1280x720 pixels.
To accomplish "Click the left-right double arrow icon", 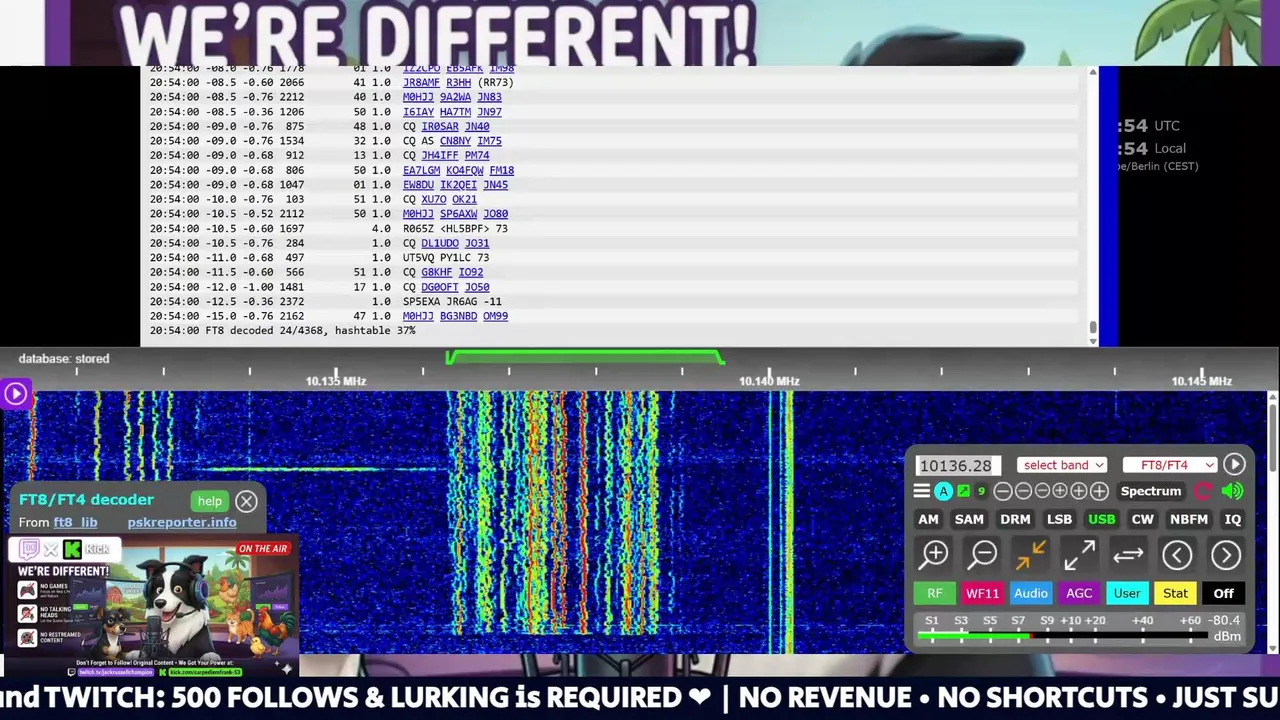I will click(x=1127, y=554).
